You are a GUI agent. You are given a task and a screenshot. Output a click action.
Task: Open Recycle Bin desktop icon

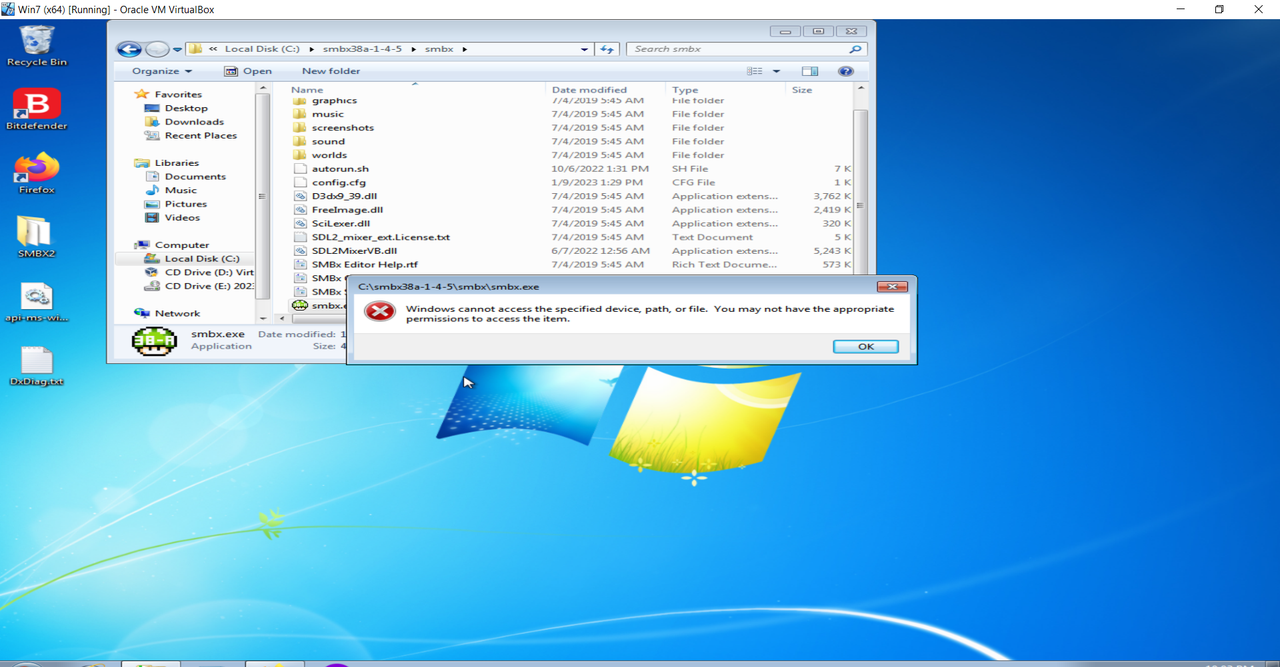click(37, 46)
